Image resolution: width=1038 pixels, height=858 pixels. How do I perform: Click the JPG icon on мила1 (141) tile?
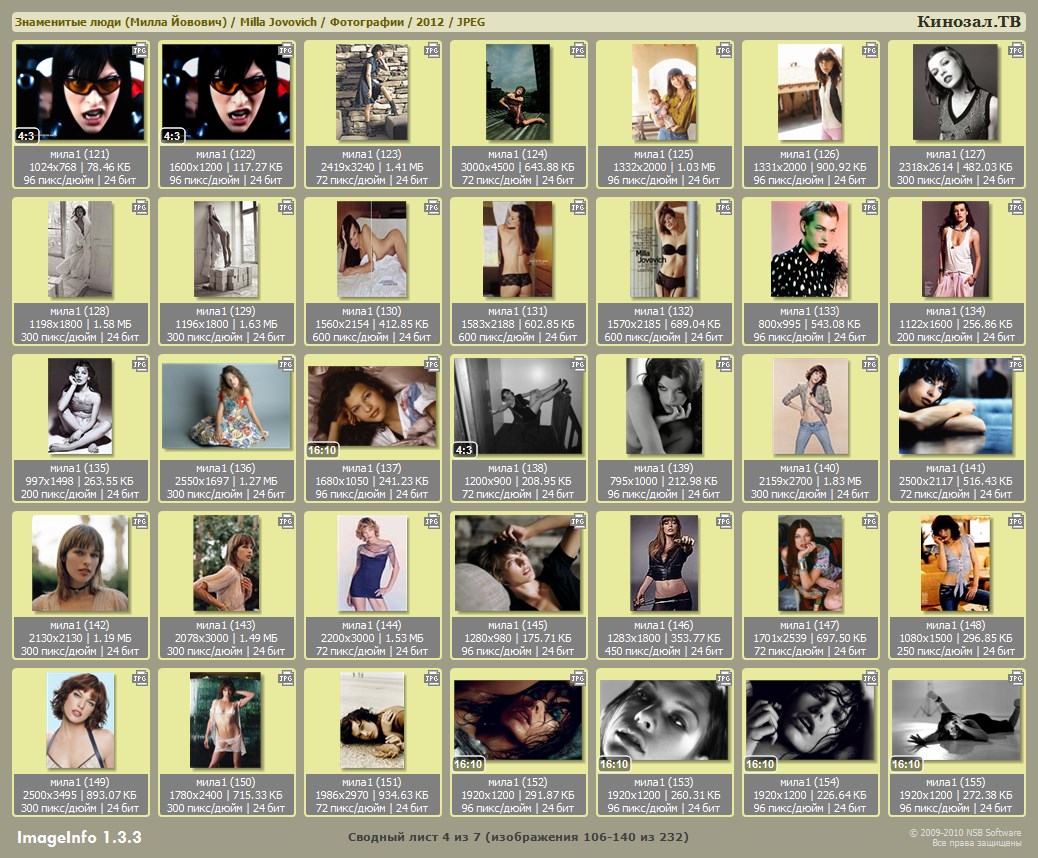(1016, 363)
